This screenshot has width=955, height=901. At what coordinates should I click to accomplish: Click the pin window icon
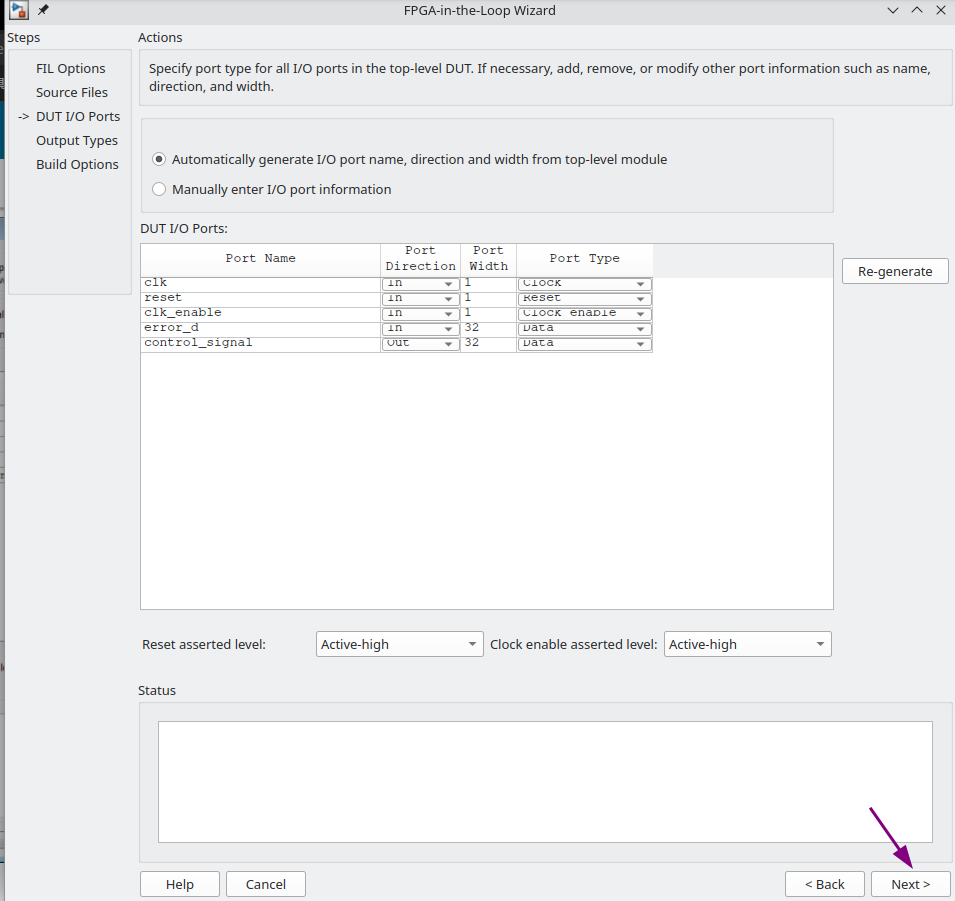tap(43, 10)
